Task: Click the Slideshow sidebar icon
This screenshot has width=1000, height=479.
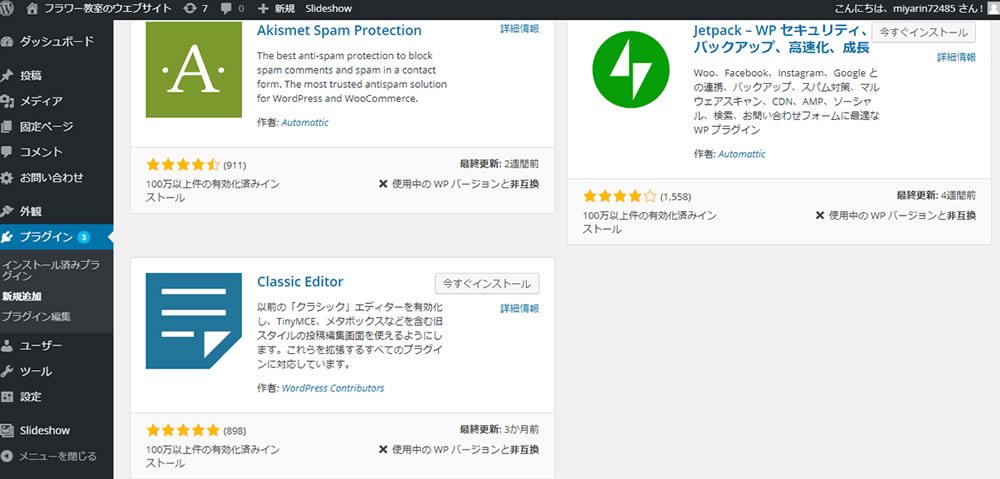Action: tap(7, 431)
